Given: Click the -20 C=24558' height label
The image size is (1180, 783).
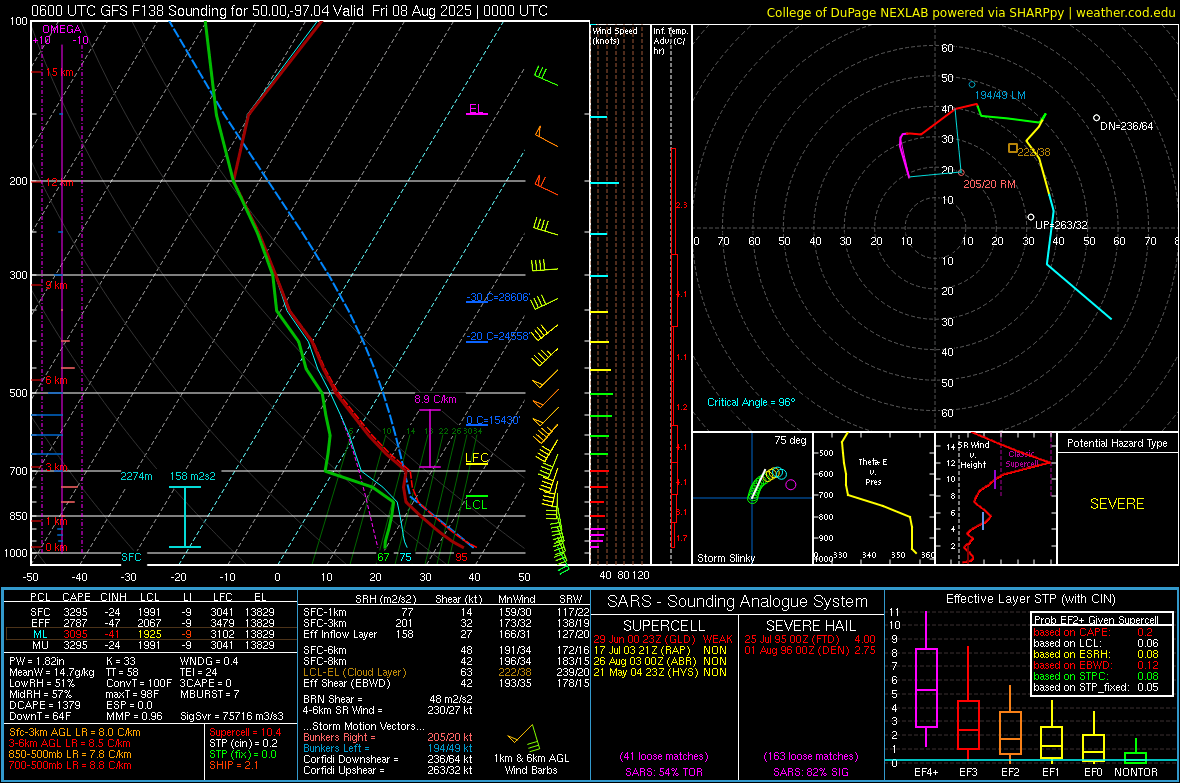Looking at the screenshot, I should click(x=498, y=337).
